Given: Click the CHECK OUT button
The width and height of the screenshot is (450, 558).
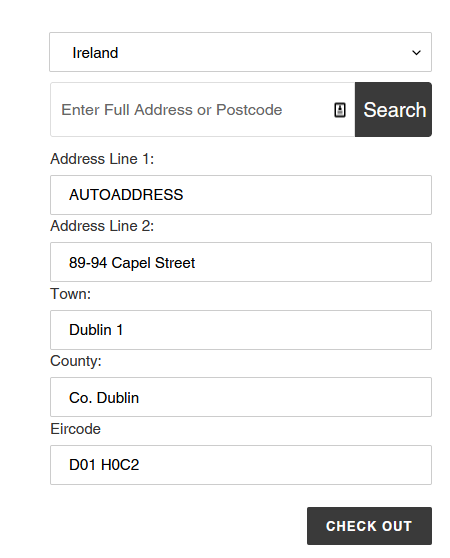Looking at the screenshot, I should 369,526.
